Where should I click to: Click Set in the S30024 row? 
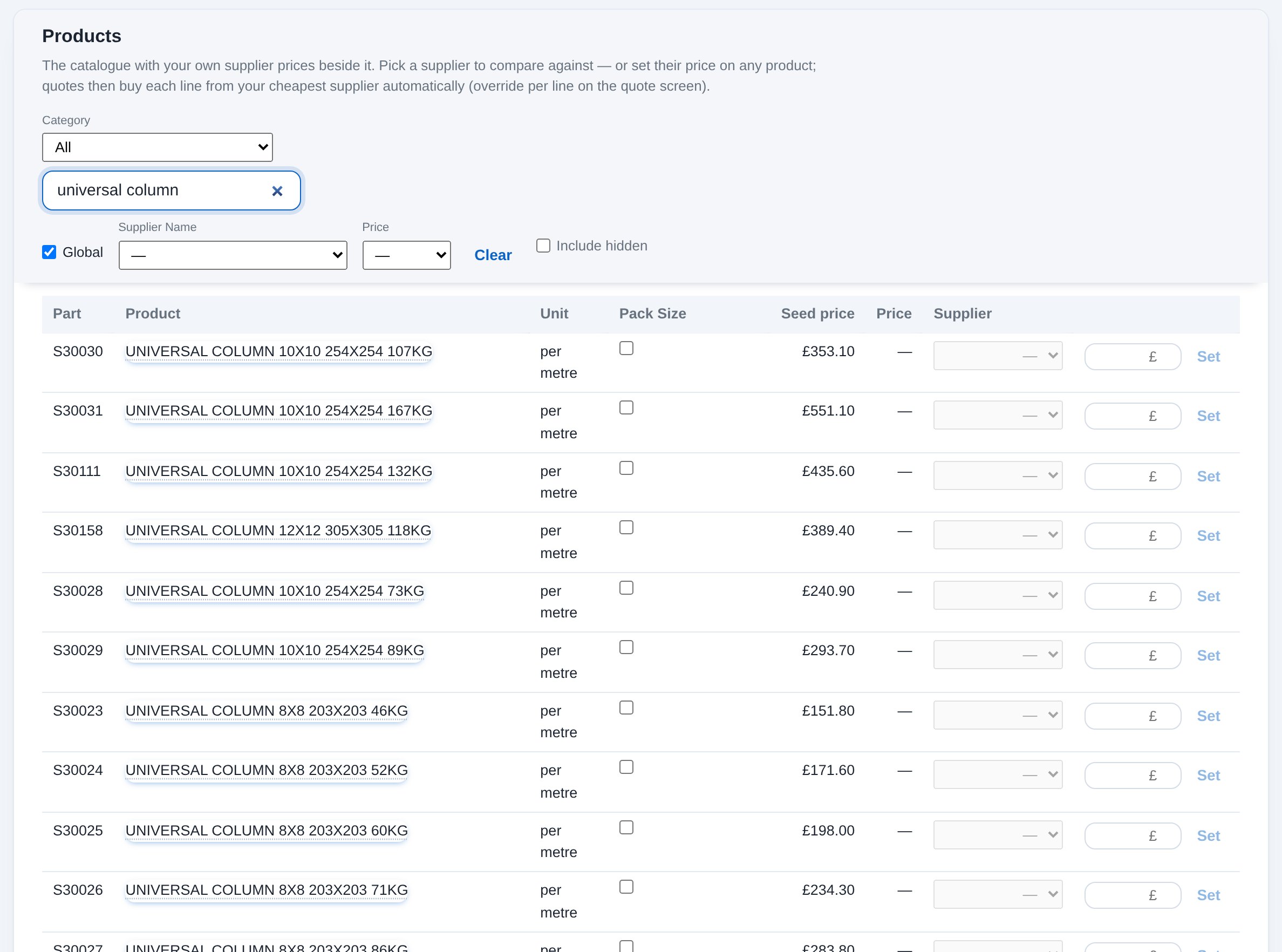coord(1208,776)
